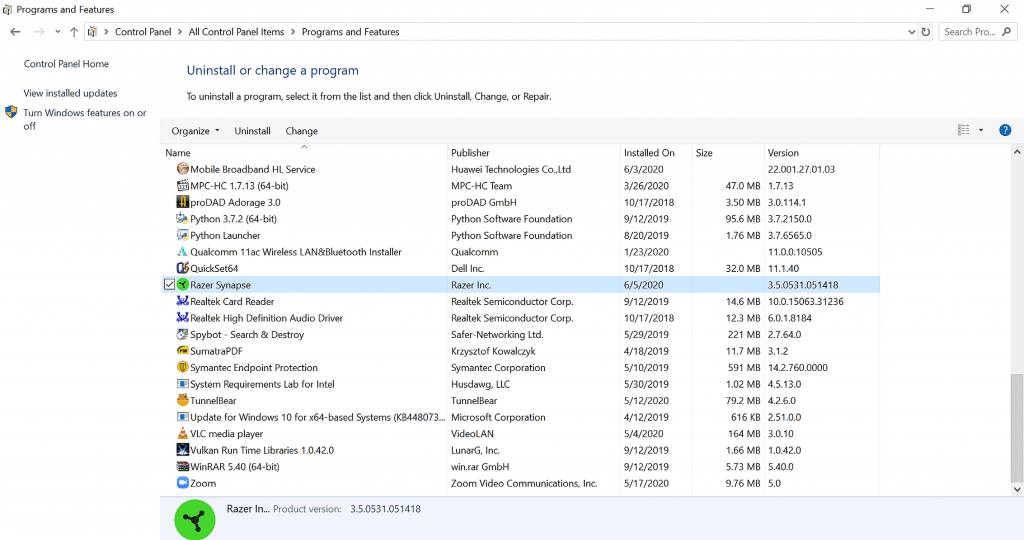Click the Python Launcher icon
1024x540 pixels.
183,235
